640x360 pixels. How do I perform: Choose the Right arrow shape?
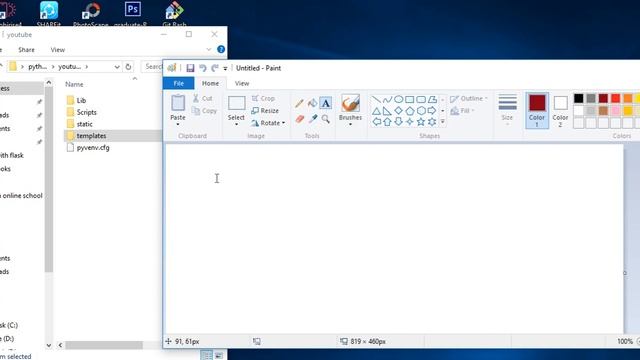click(432, 111)
